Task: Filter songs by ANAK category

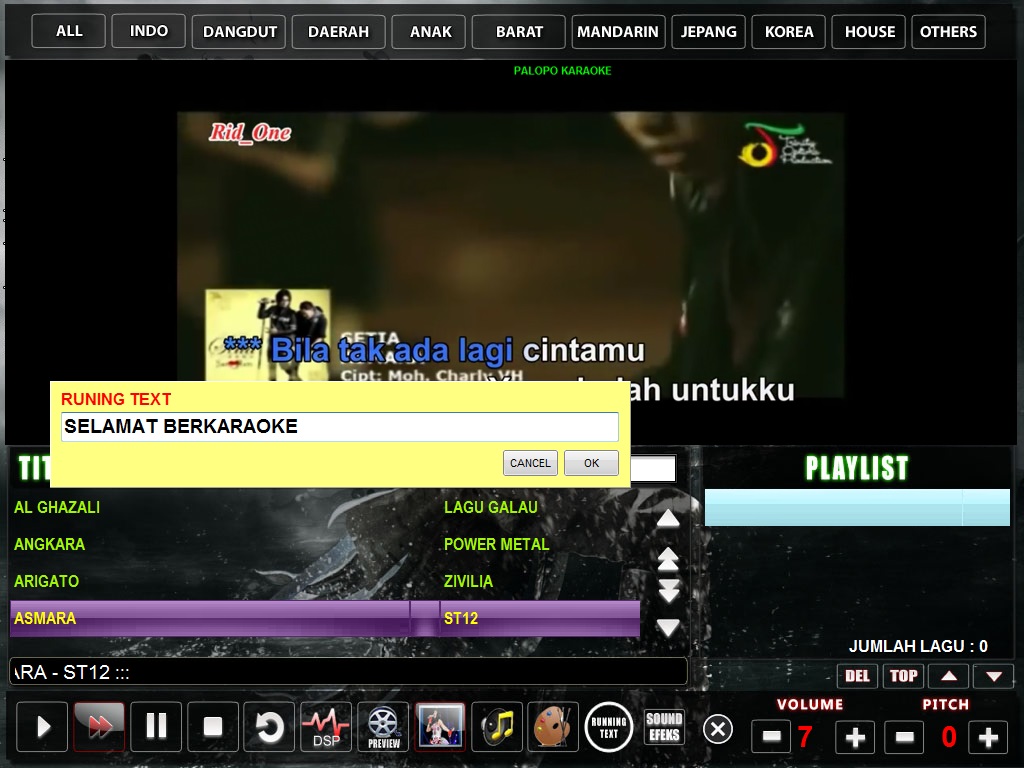Action: pyautogui.click(x=430, y=31)
